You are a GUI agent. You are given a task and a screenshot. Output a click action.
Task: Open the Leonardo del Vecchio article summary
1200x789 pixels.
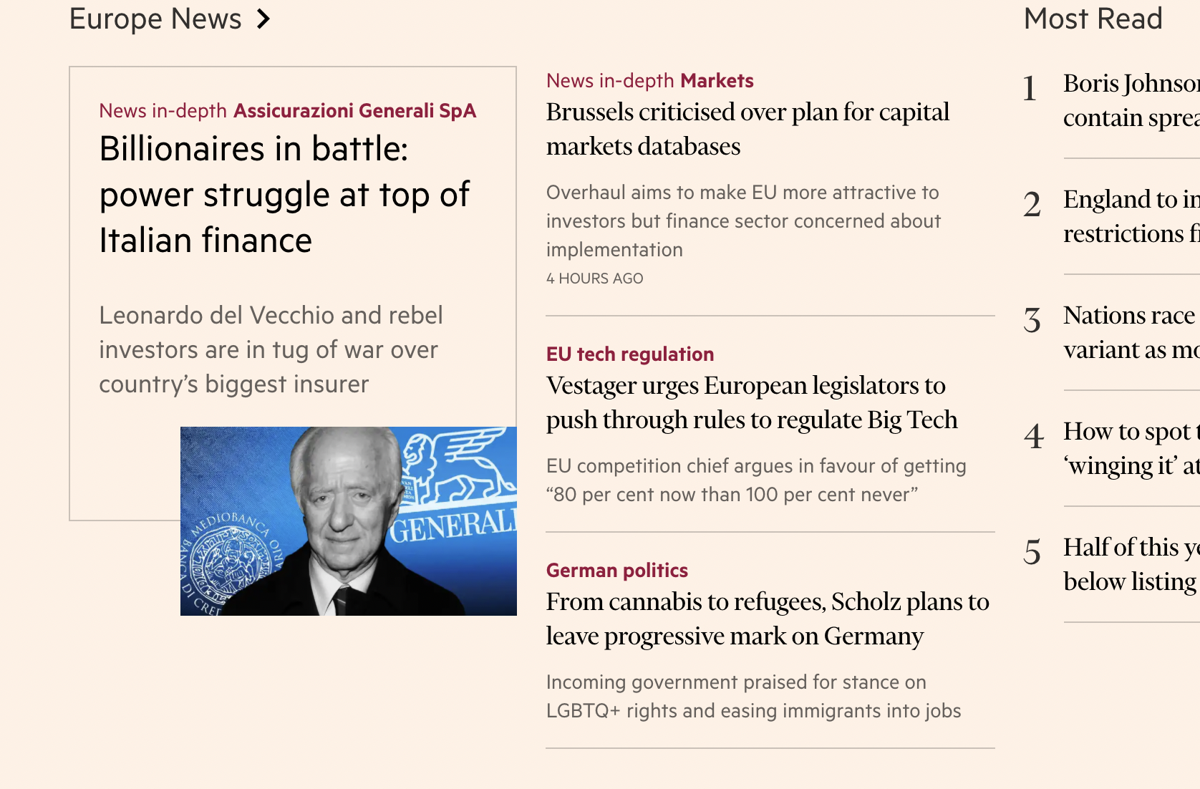pos(271,350)
